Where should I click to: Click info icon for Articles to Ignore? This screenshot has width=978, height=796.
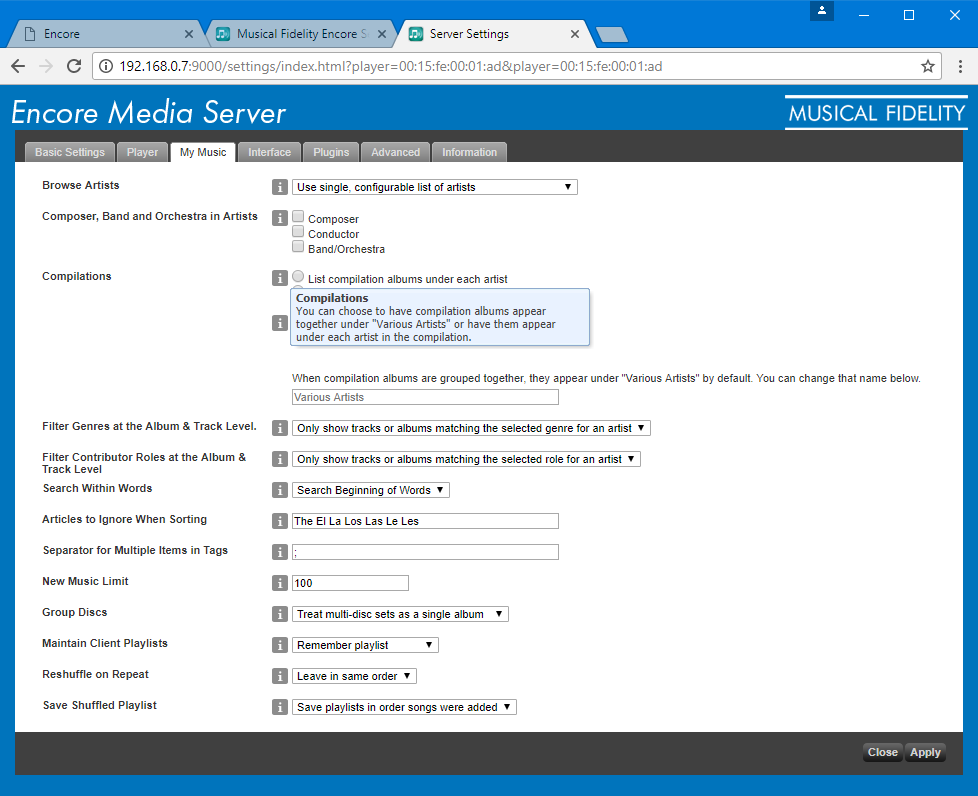(279, 521)
